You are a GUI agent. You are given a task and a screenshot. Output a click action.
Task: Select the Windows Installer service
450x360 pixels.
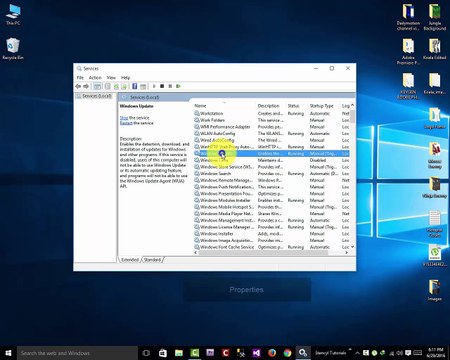tap(271, 234)
